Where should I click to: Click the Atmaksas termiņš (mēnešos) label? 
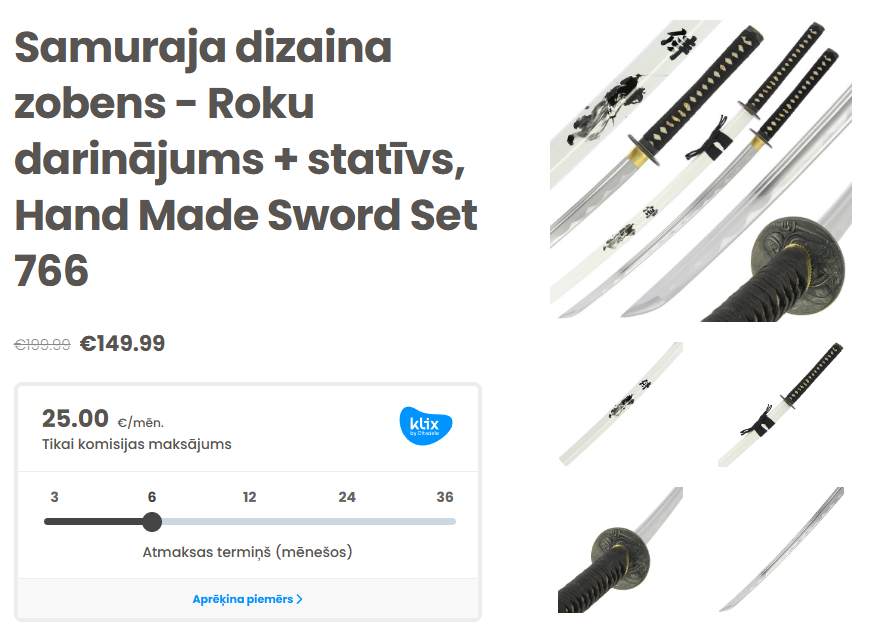coord(247,552)
